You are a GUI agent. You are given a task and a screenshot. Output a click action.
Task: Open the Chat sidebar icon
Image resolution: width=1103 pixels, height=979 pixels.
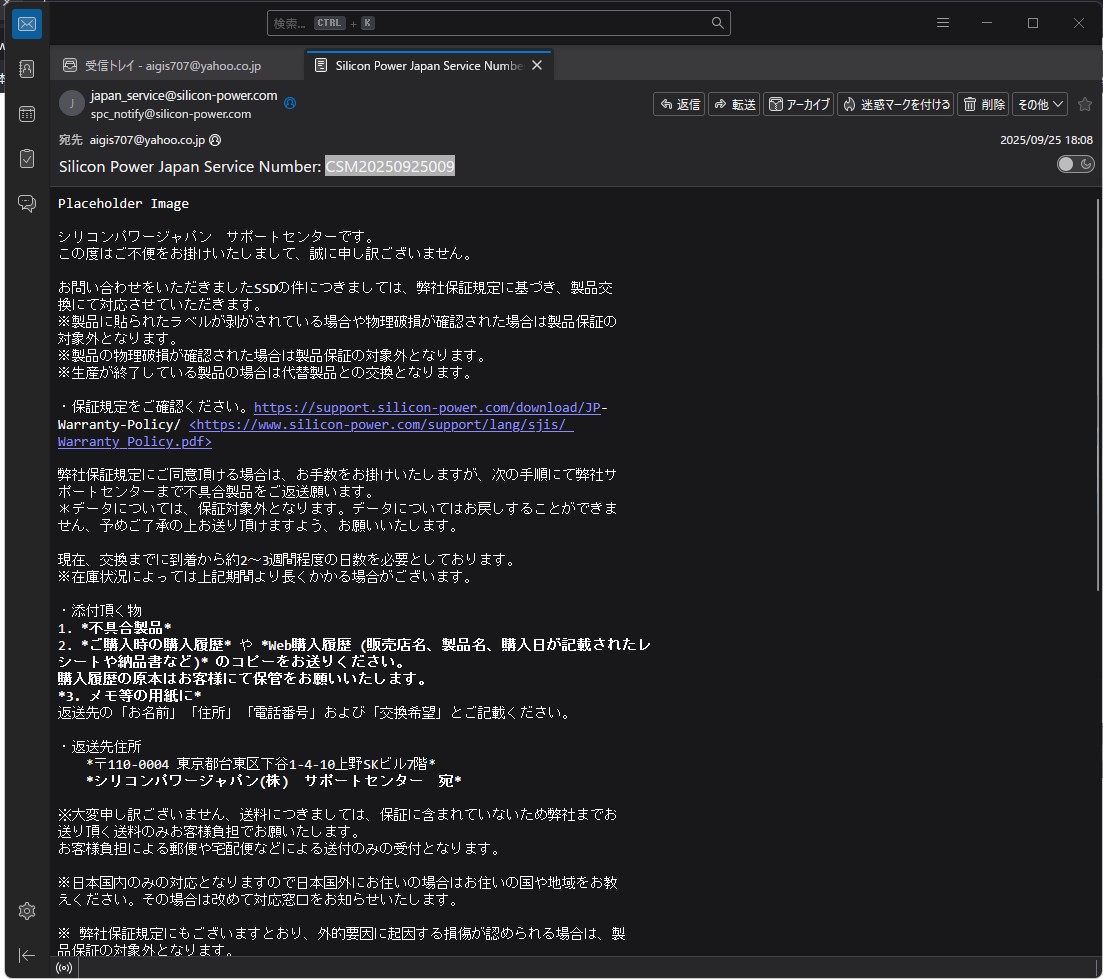click(27, 204)
